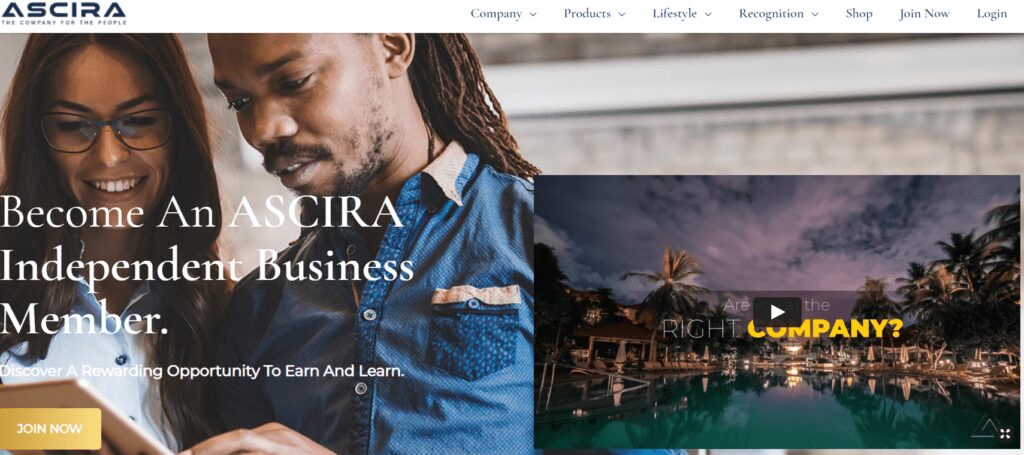Expand the video to fullscreen

(1005, 433)
